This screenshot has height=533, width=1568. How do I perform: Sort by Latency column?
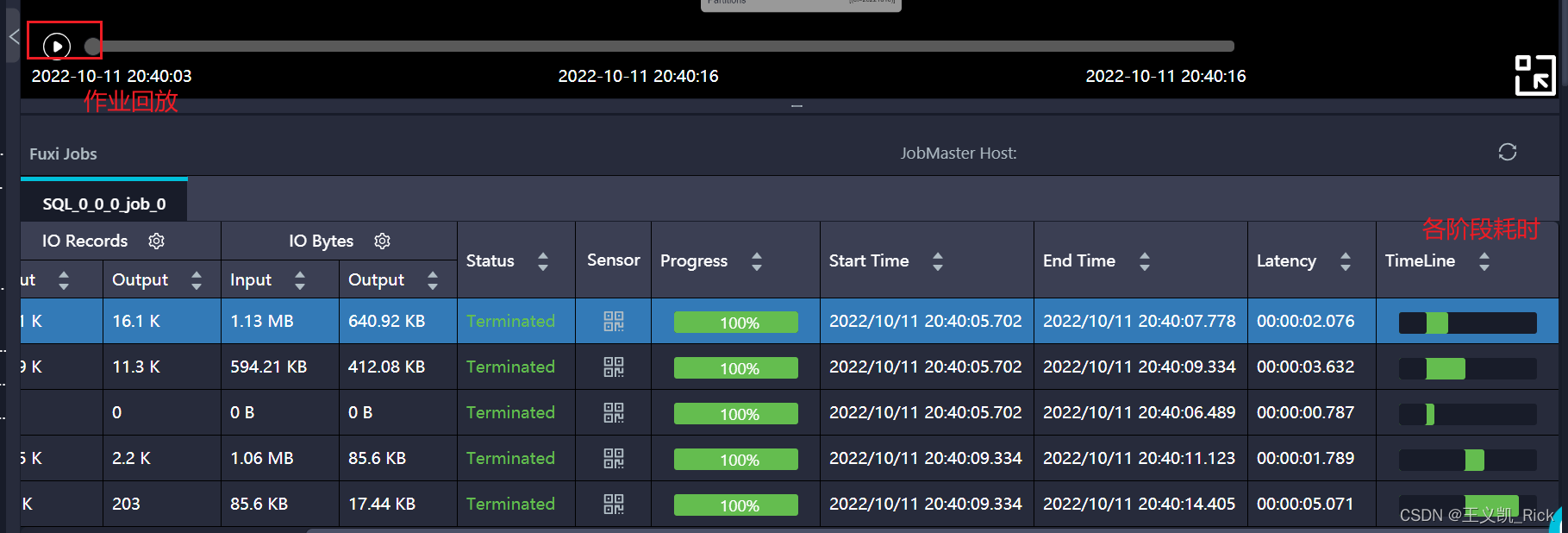pyautogui.click(x=1346, y=261)
